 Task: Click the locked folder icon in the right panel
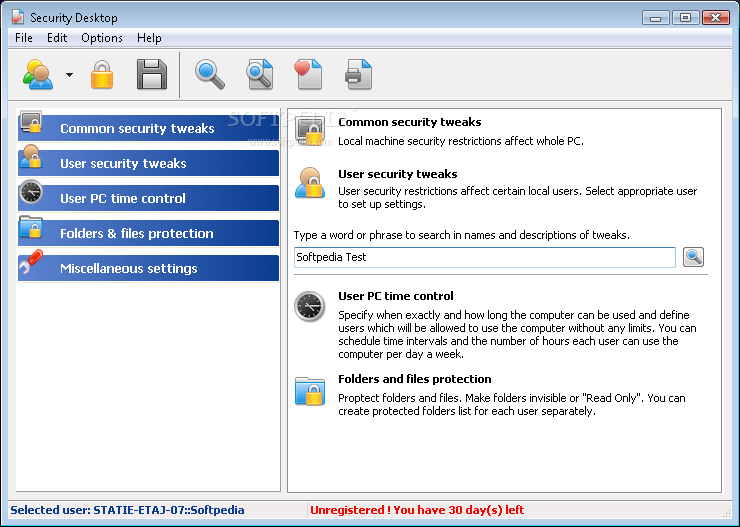pyautogui.click(x=310, y=391)
